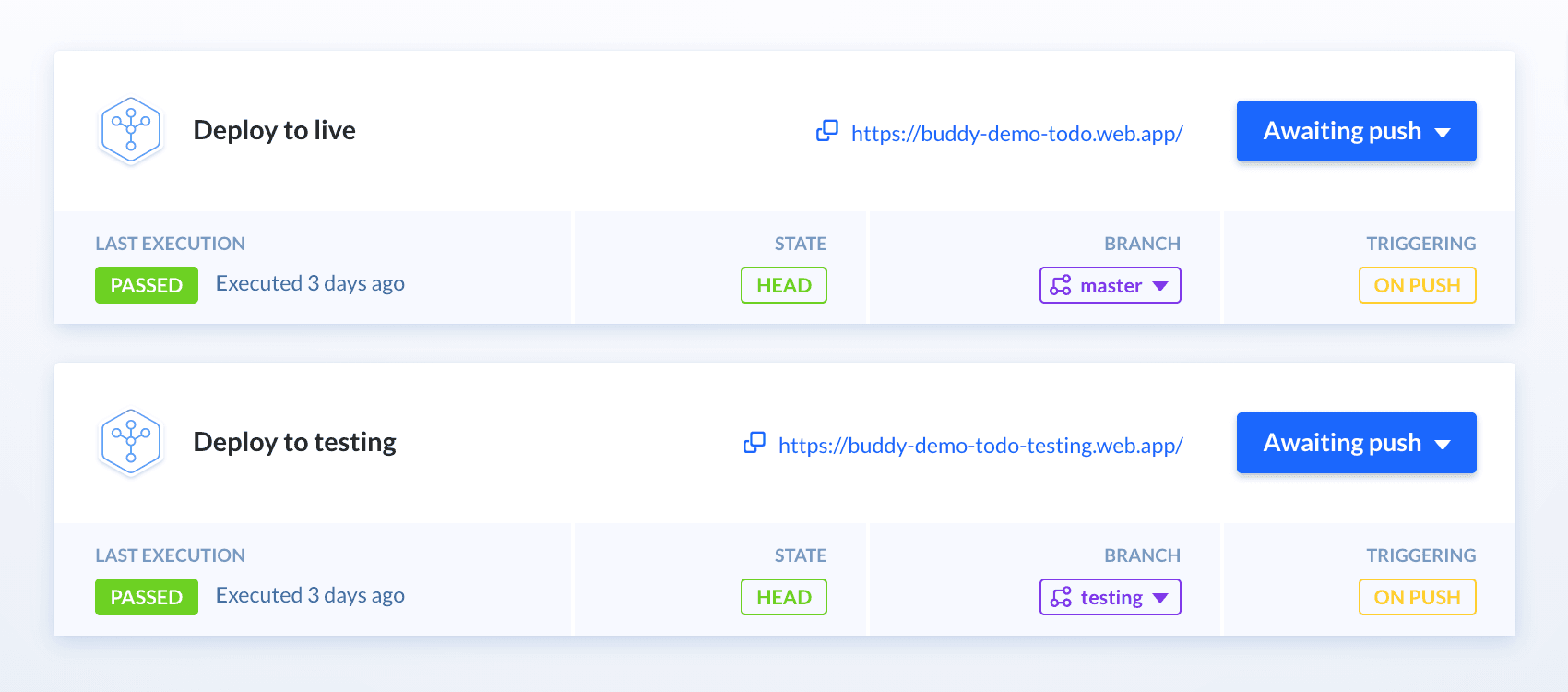Click ON PUSH trigger badge for Deploy to testing

(x=1417, y=597)
